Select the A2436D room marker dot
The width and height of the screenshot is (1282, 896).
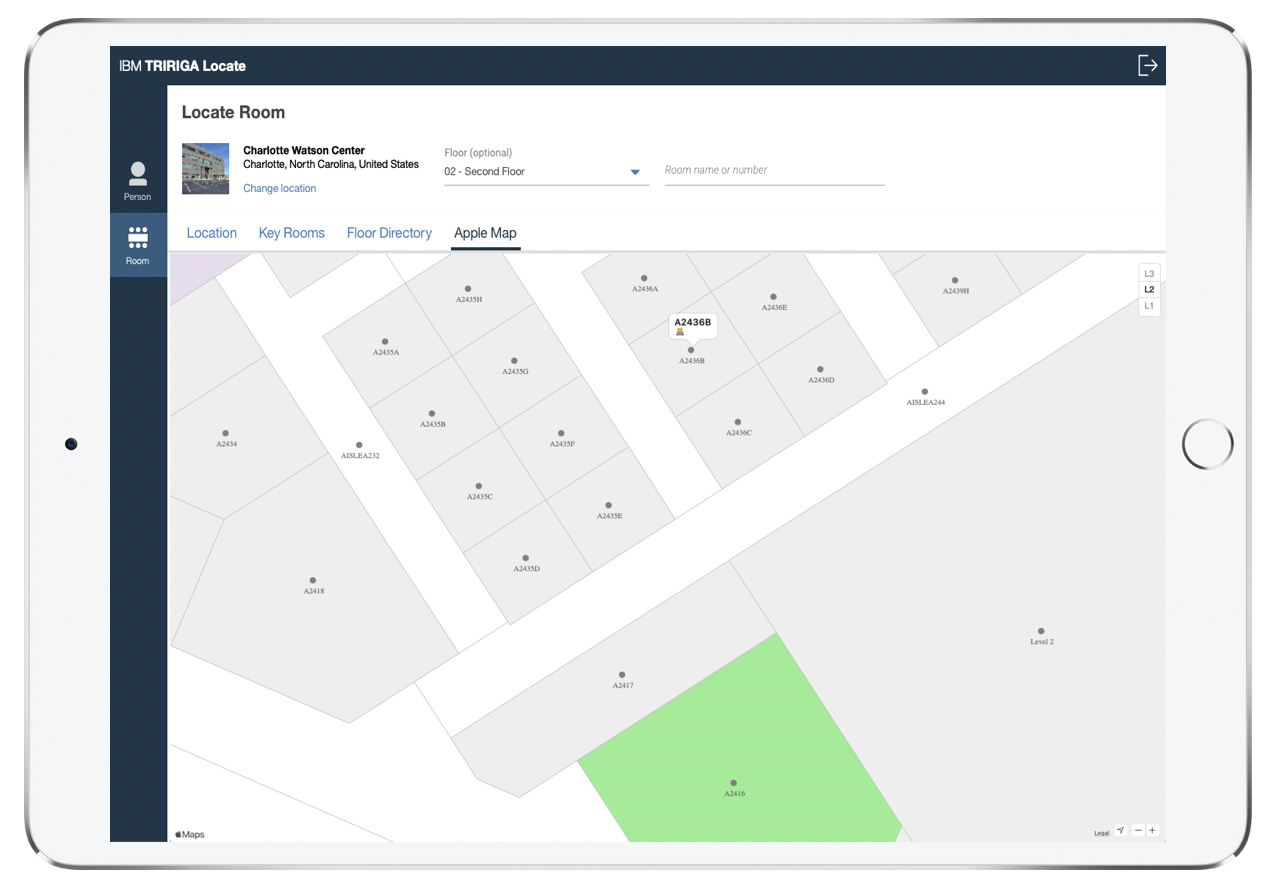click(820, 370)
